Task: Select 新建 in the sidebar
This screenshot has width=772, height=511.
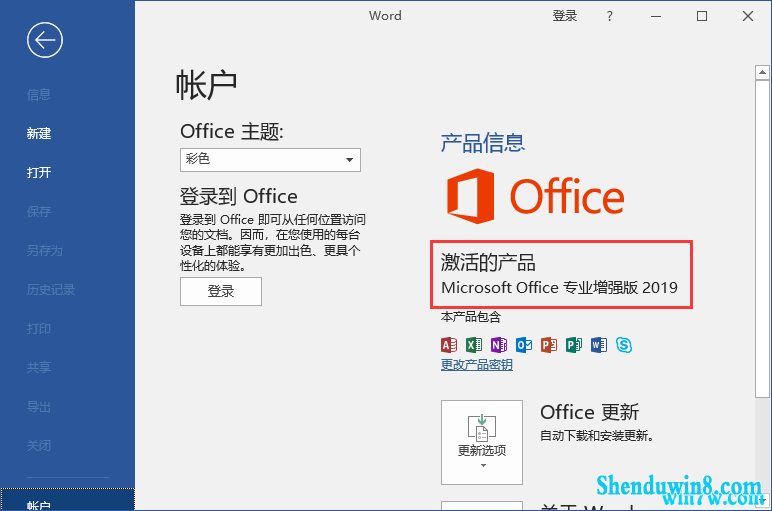Action: (39, 133)
